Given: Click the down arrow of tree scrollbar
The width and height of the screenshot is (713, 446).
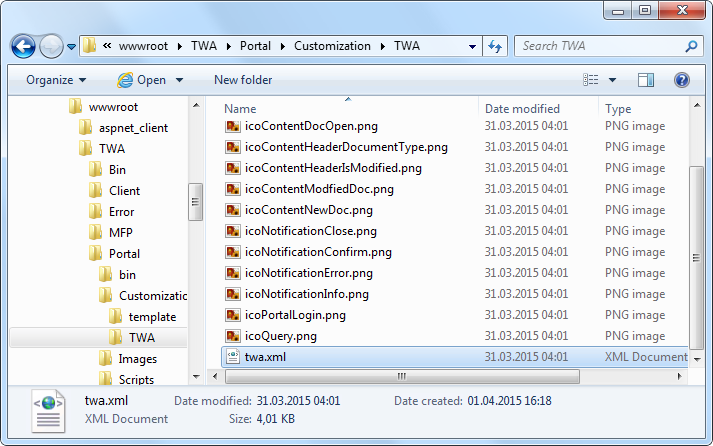Looking at the screenshot, I should pyautogui.click(x=196, y=377).
